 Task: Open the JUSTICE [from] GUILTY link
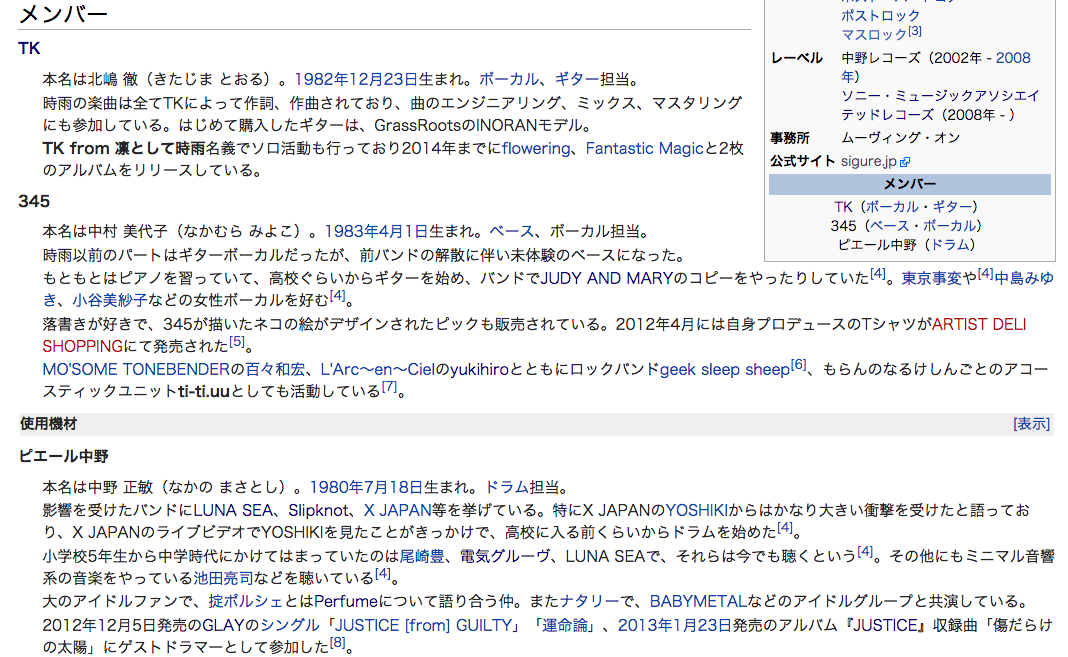[x=424, y=626]
